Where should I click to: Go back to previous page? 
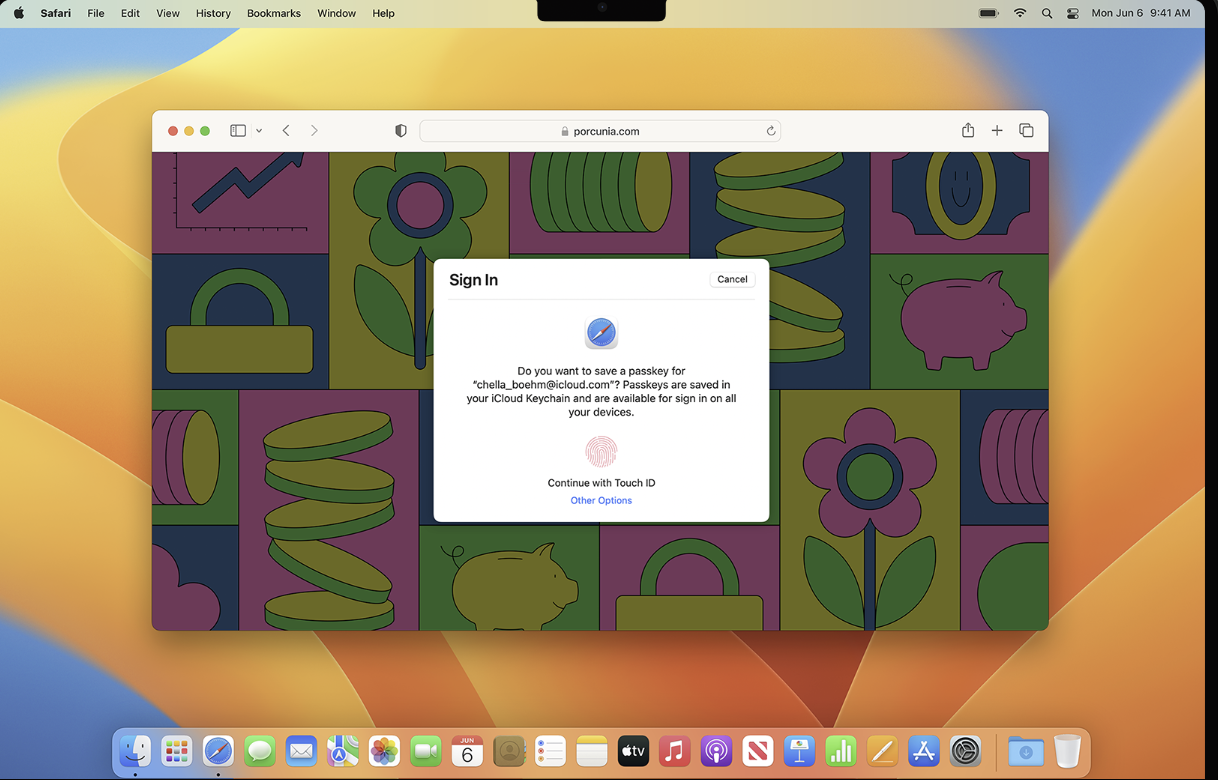click(x=286, y=131)
